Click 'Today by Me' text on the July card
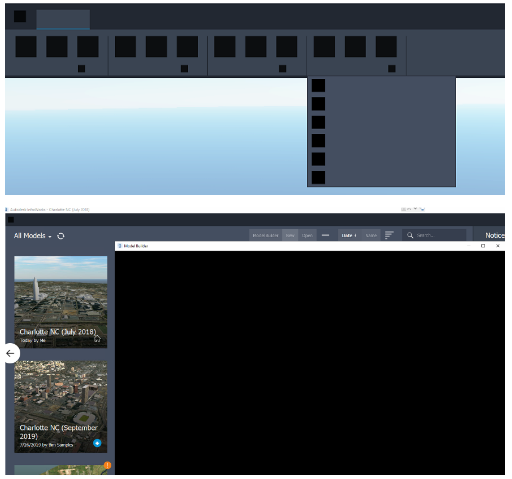This screenshot has width=512, height=479. tap(33, 340)
